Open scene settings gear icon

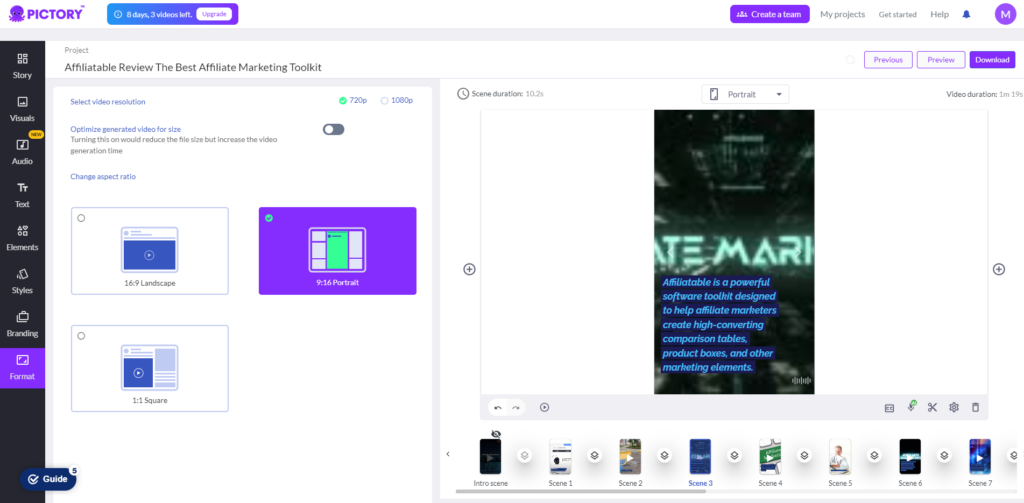tap(953, 407)
